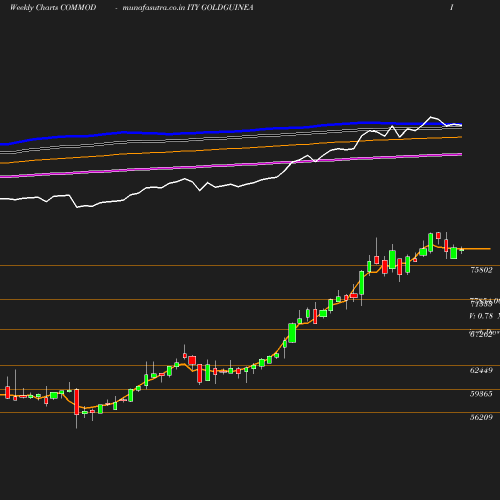Click the 75802 price level label
Screen dimensions: 500x500
coord(481,270)
